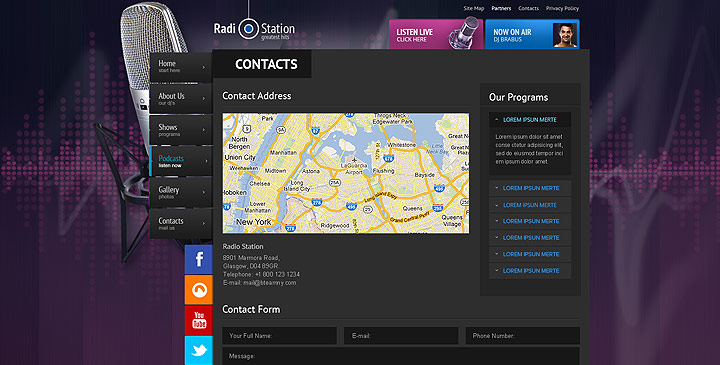Expand the third Lorem Ipsun Merte program

(530, 205)
